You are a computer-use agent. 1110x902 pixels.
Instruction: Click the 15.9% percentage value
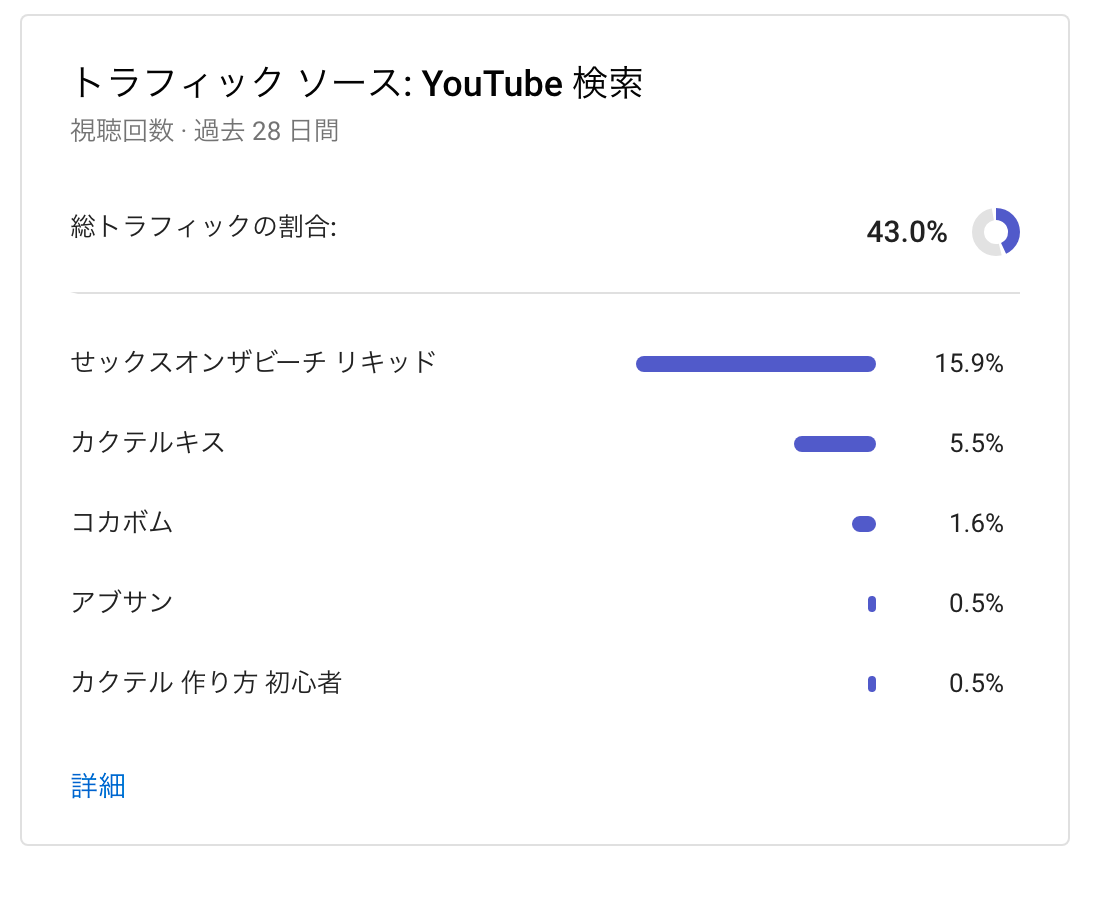968,364
